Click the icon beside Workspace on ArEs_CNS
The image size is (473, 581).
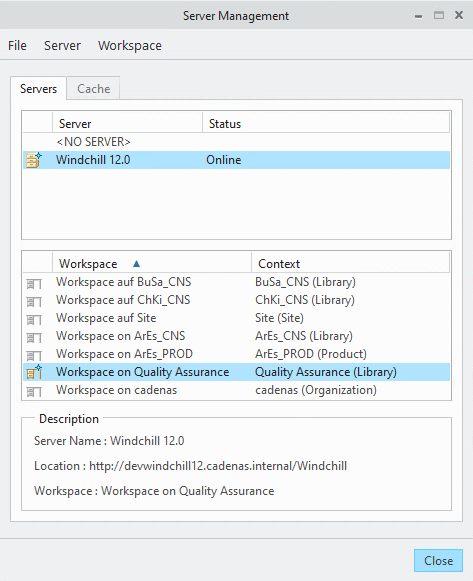(x=34, y=338)
